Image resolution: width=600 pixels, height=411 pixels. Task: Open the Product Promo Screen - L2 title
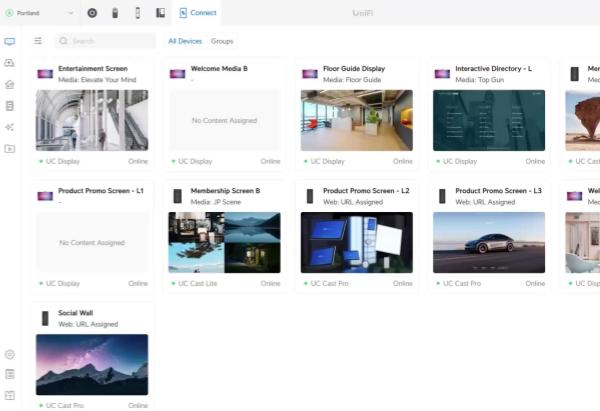(x=366, y=191)
